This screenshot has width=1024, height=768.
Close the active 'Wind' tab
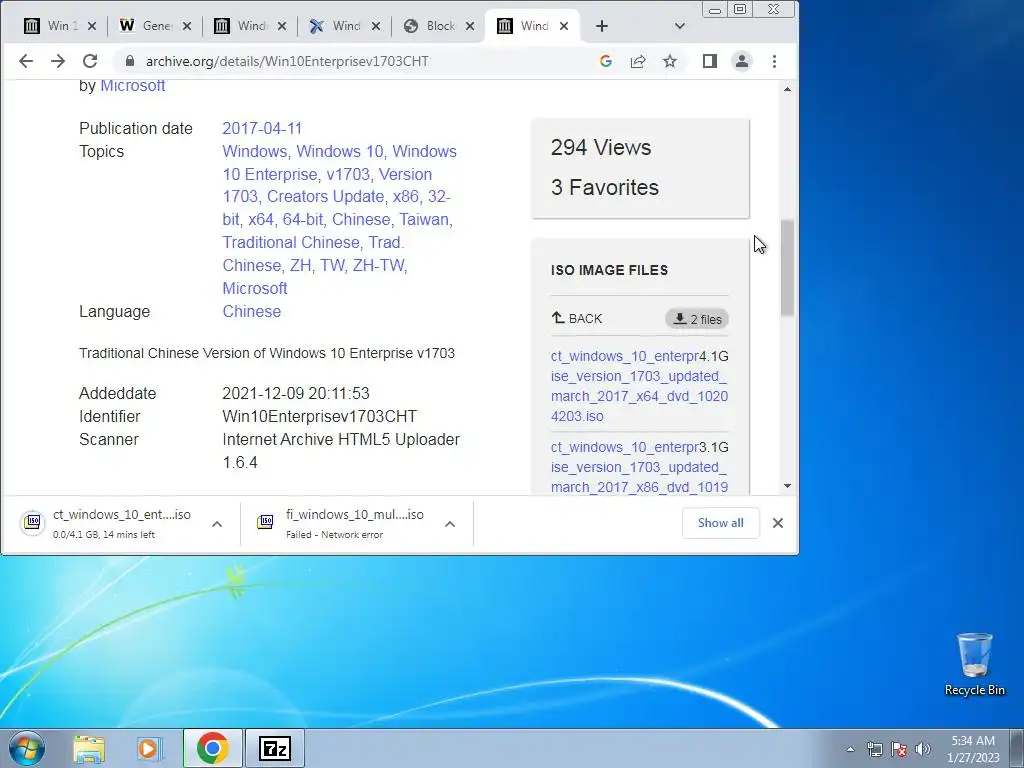tap(564, 26)
